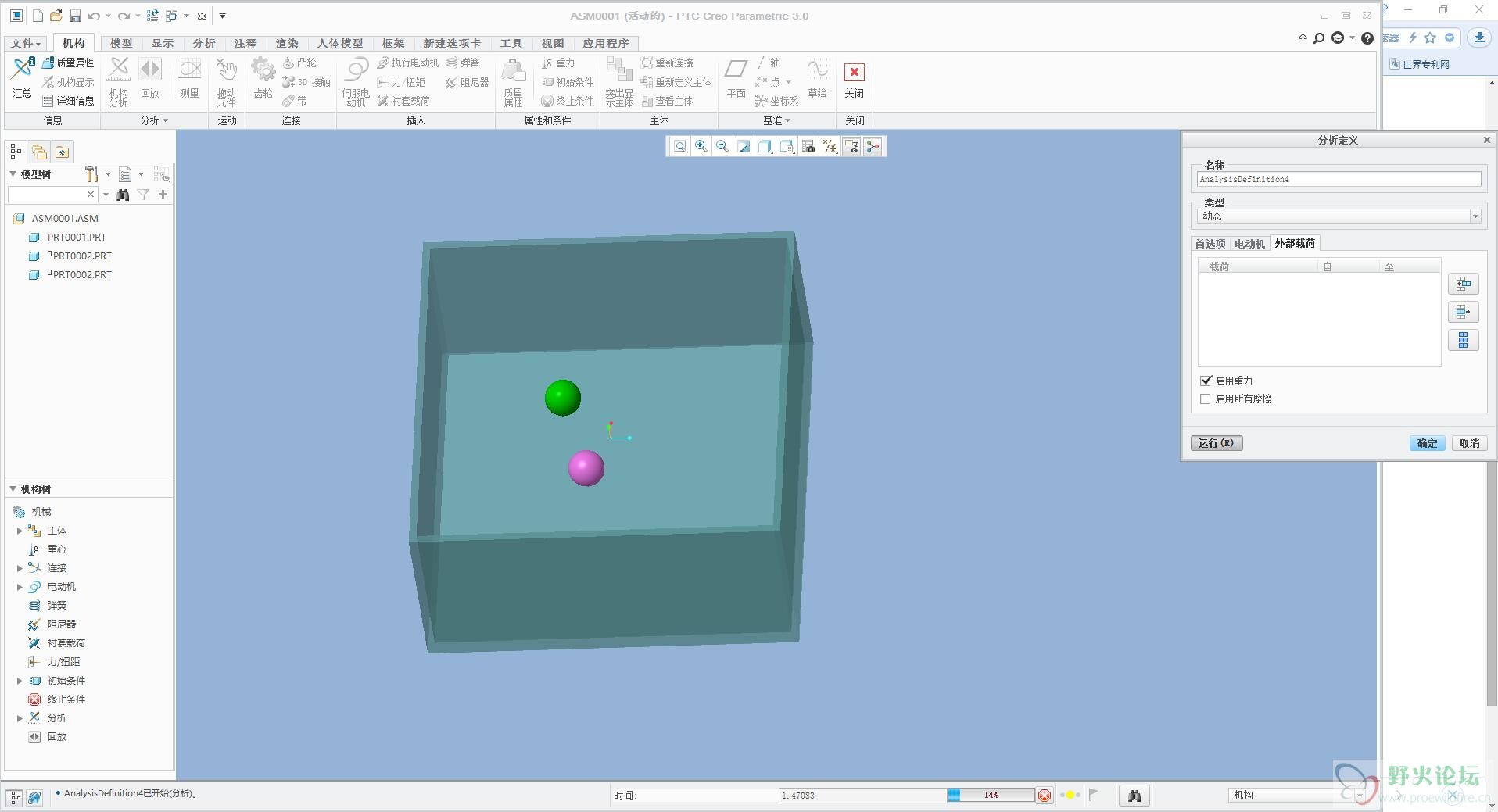Open the Mass Properties (质量属性) large icon
The height and width of the screenshot is (812, 1498).
click(x=513, y=81)
